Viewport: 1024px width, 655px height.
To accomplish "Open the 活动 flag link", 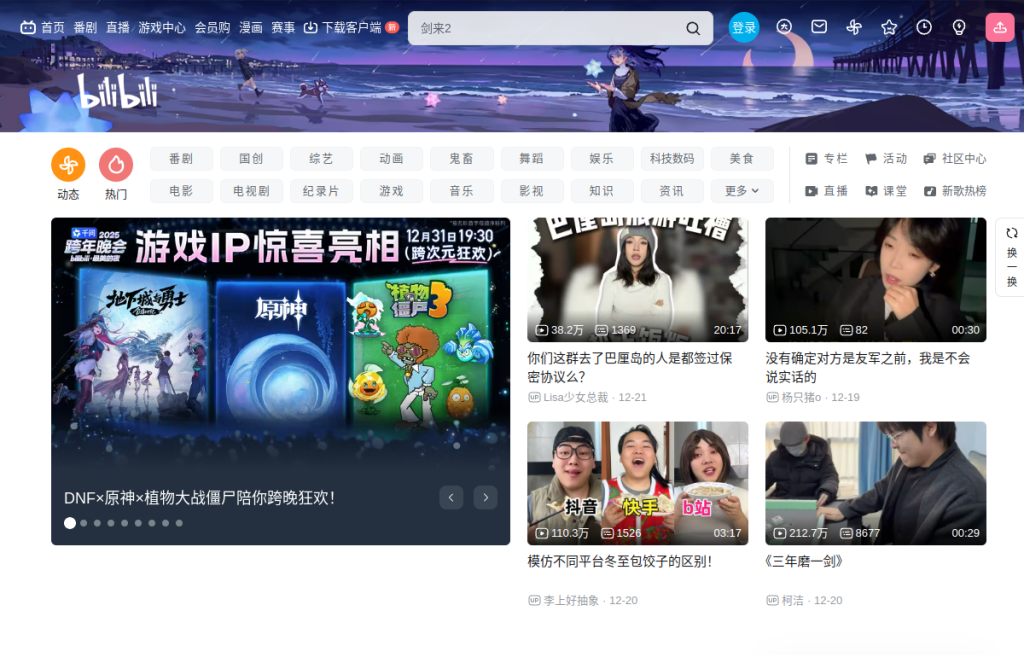I will click(886, 159).
